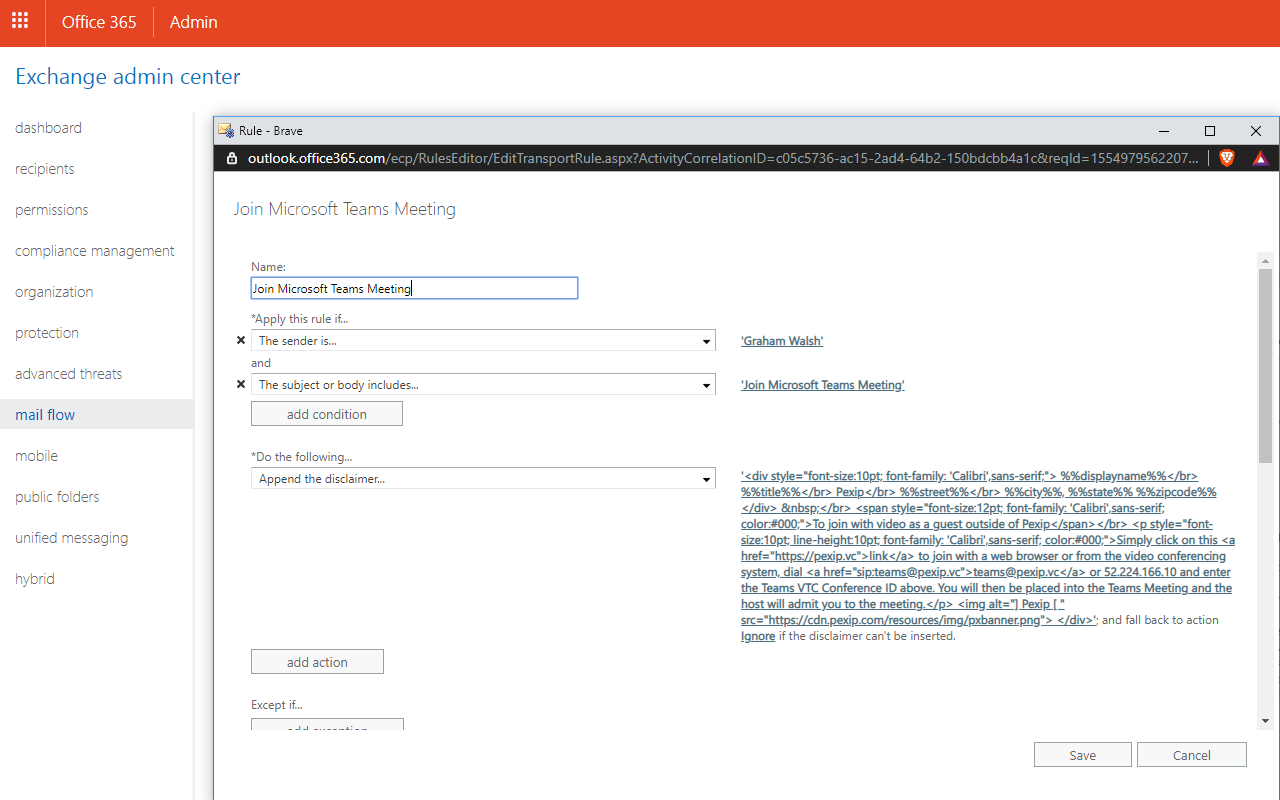Remove the 'subject or body includes' condition
This screenshot has height=800, width=1280.
[x=240, y=384]
